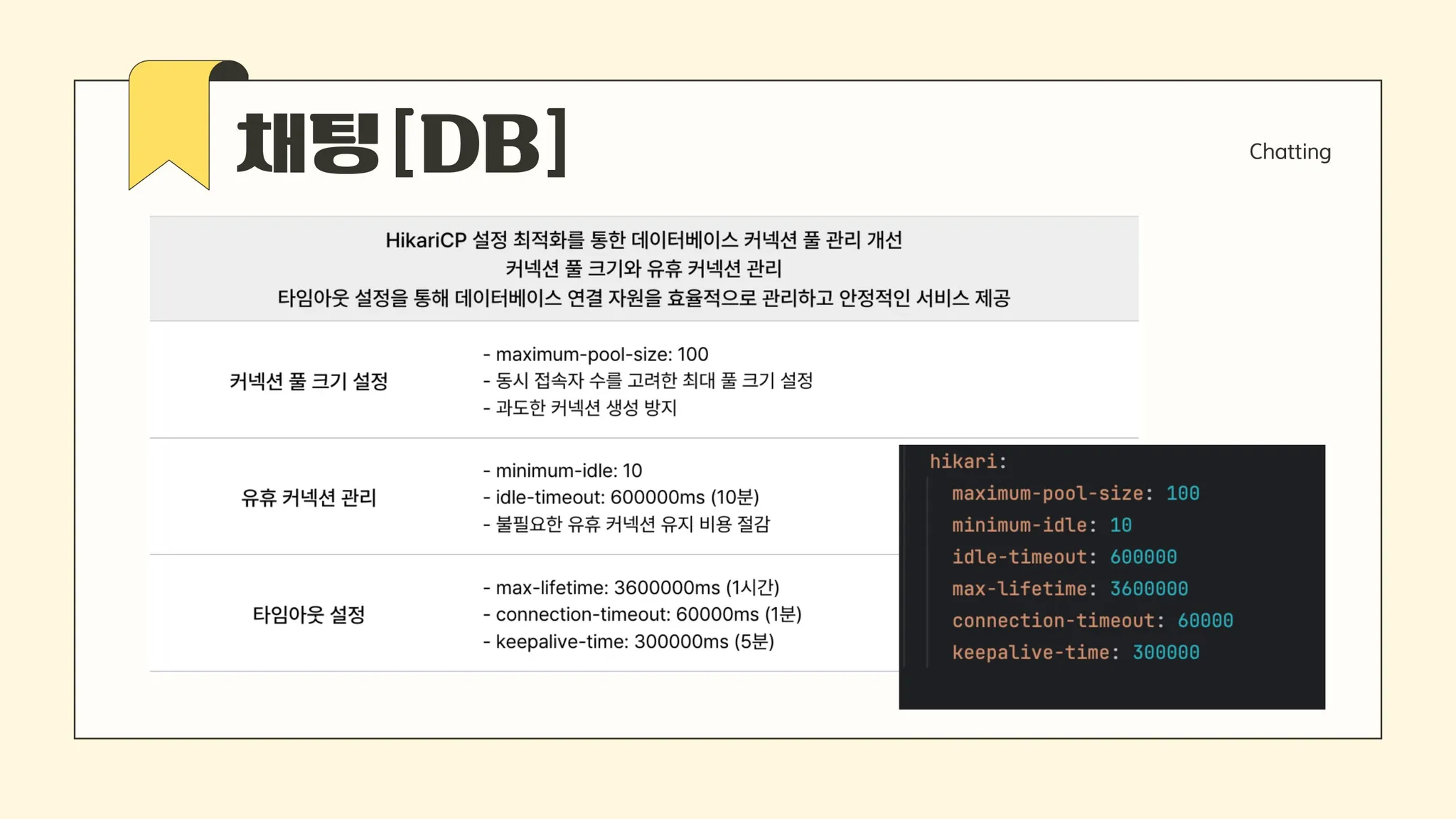The height and width of the screenshot is (819, 1456).
Task: Select the 유휴 커넥션 관리 row label
Action: [x=309, y=498]
